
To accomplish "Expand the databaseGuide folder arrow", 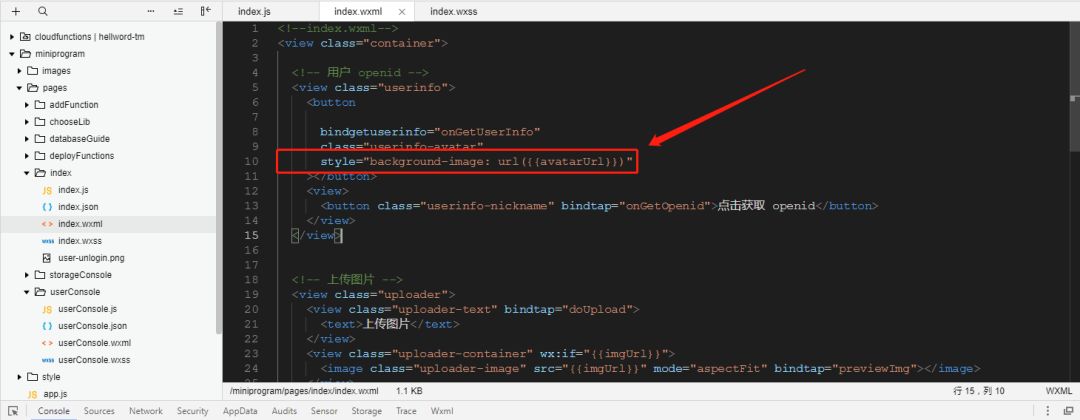I will pyautogui.click(x=27, y=139).
